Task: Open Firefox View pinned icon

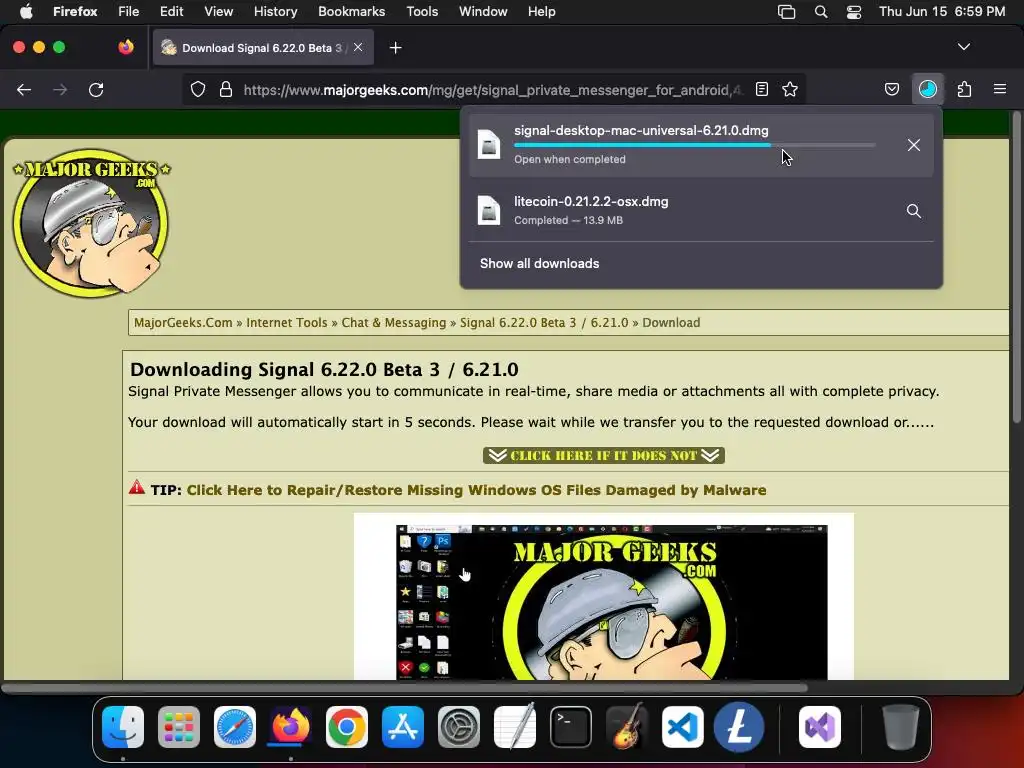Action: pyautogui.click(x=126, y=47)
